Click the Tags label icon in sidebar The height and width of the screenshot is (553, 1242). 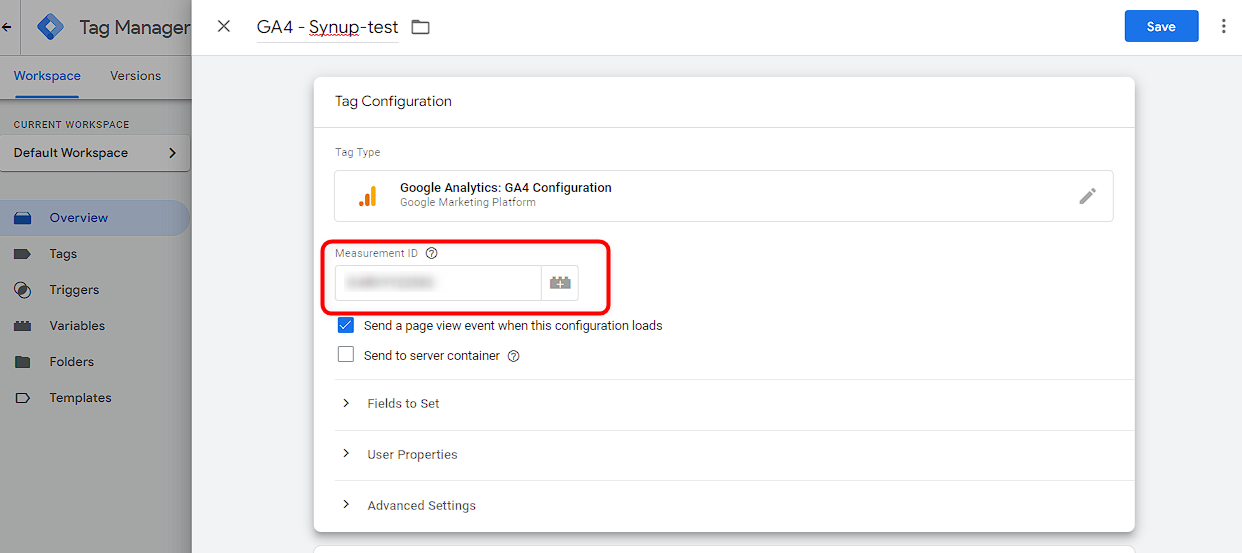[x=22, y=254]
